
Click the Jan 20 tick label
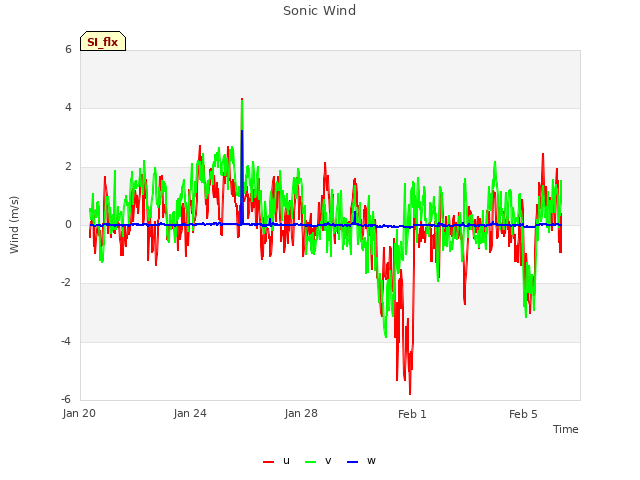pos(79,413)
